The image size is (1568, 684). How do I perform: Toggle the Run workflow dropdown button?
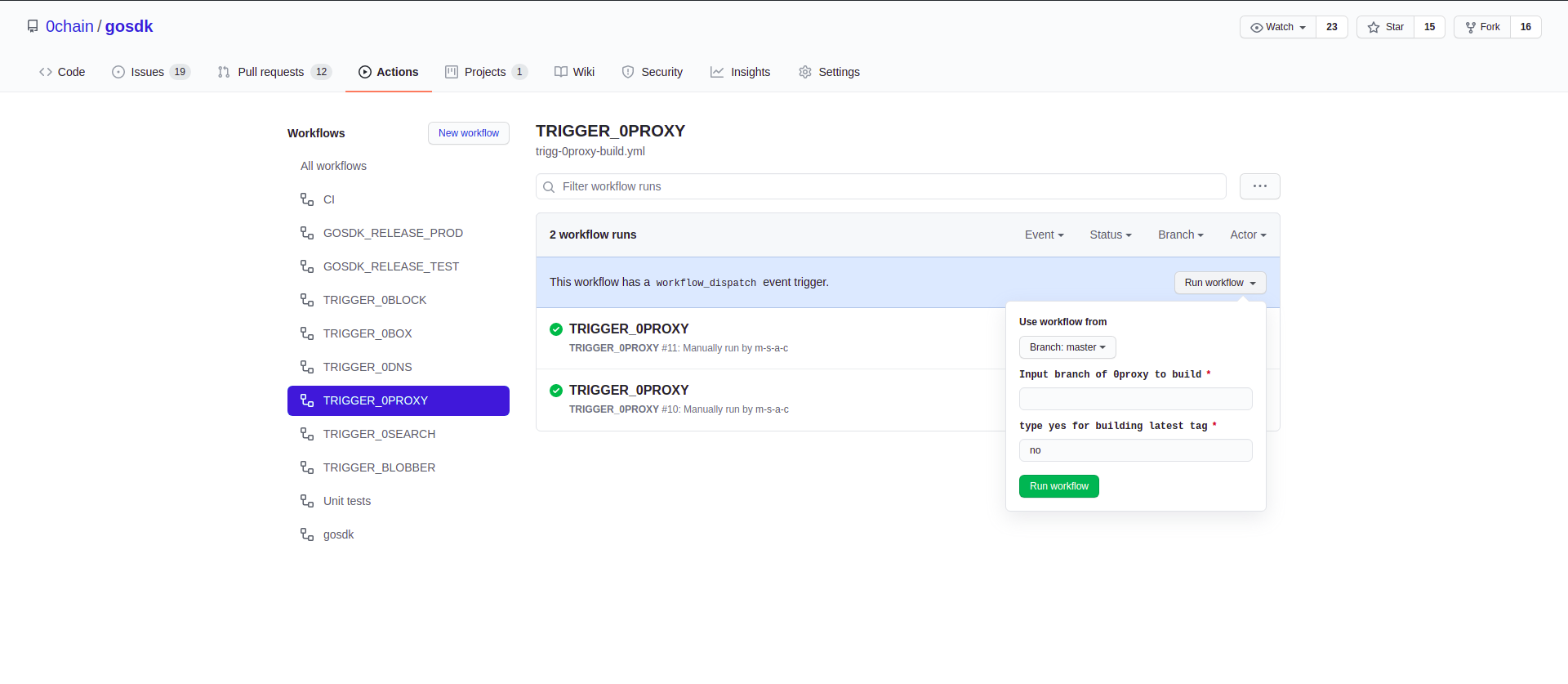[1220, 283]
